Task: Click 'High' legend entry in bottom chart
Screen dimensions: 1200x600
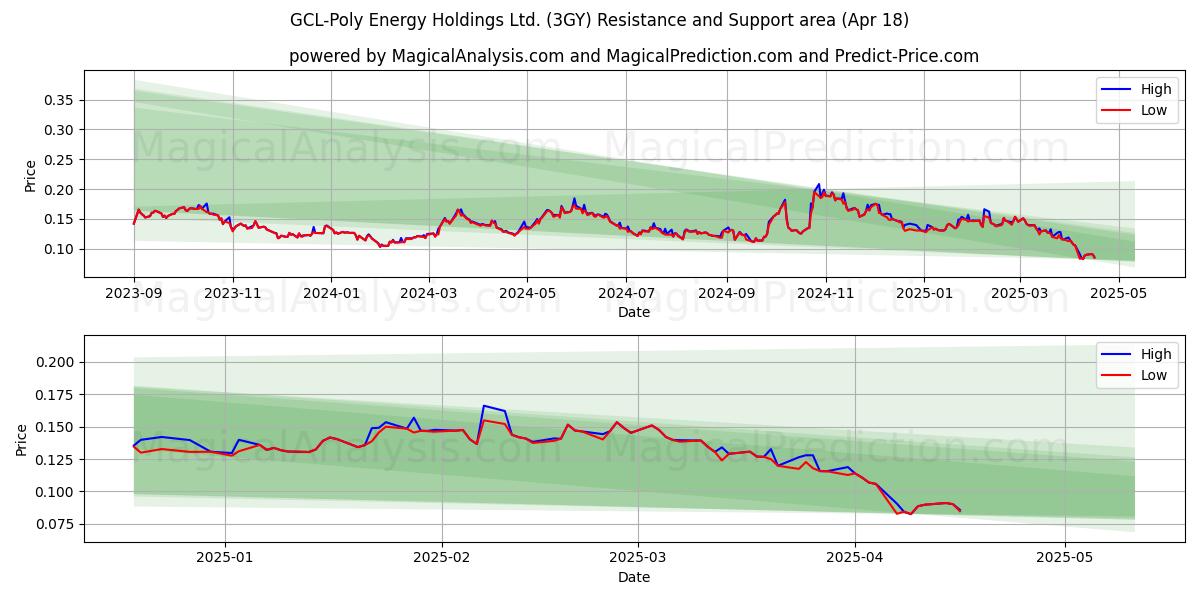Action: 1155,354
